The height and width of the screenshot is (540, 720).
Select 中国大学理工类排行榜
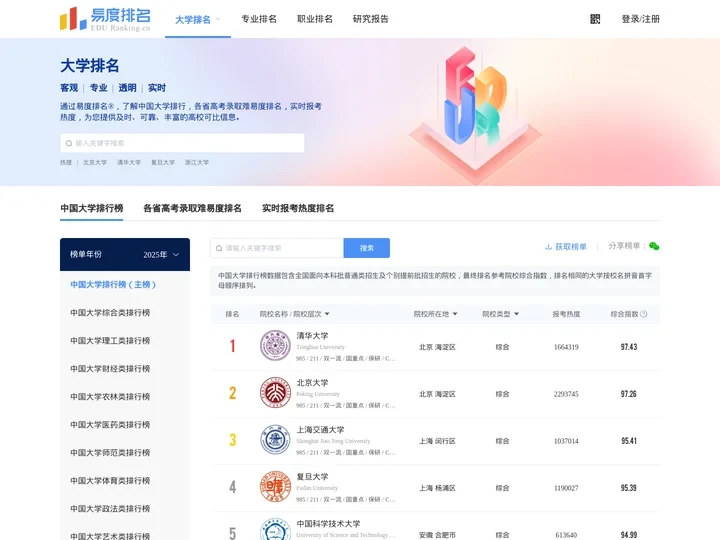110,341
